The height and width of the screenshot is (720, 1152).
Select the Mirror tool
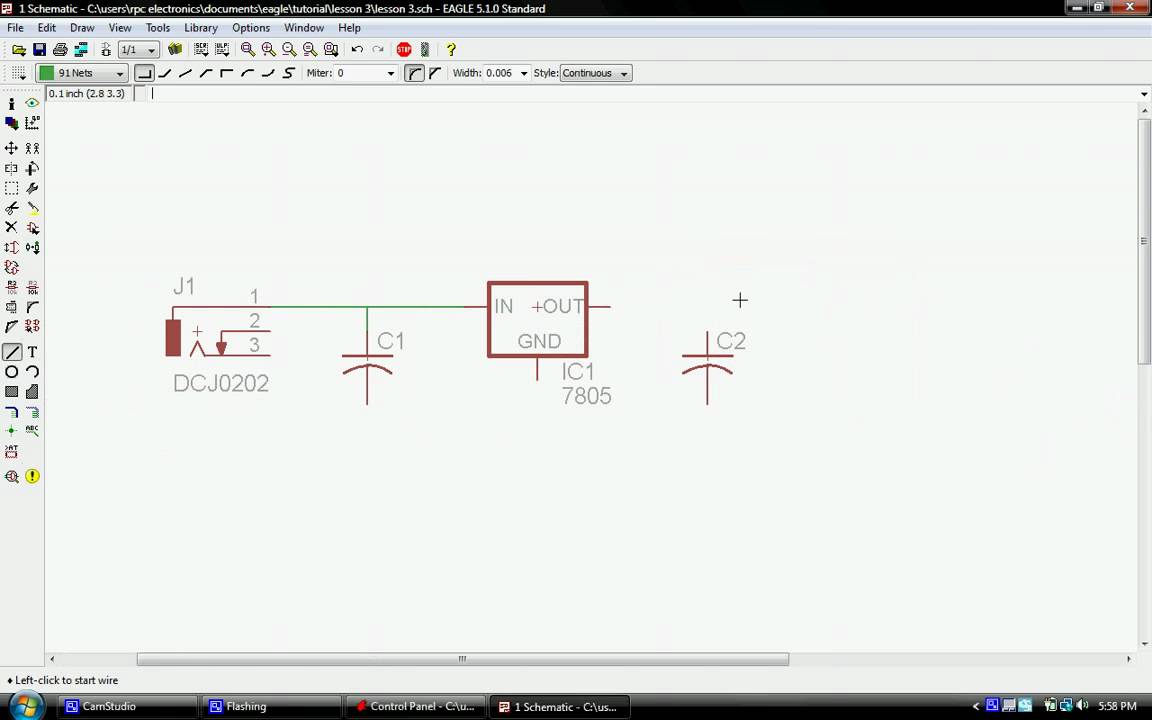pyautogui.click(x=11, y=168)
